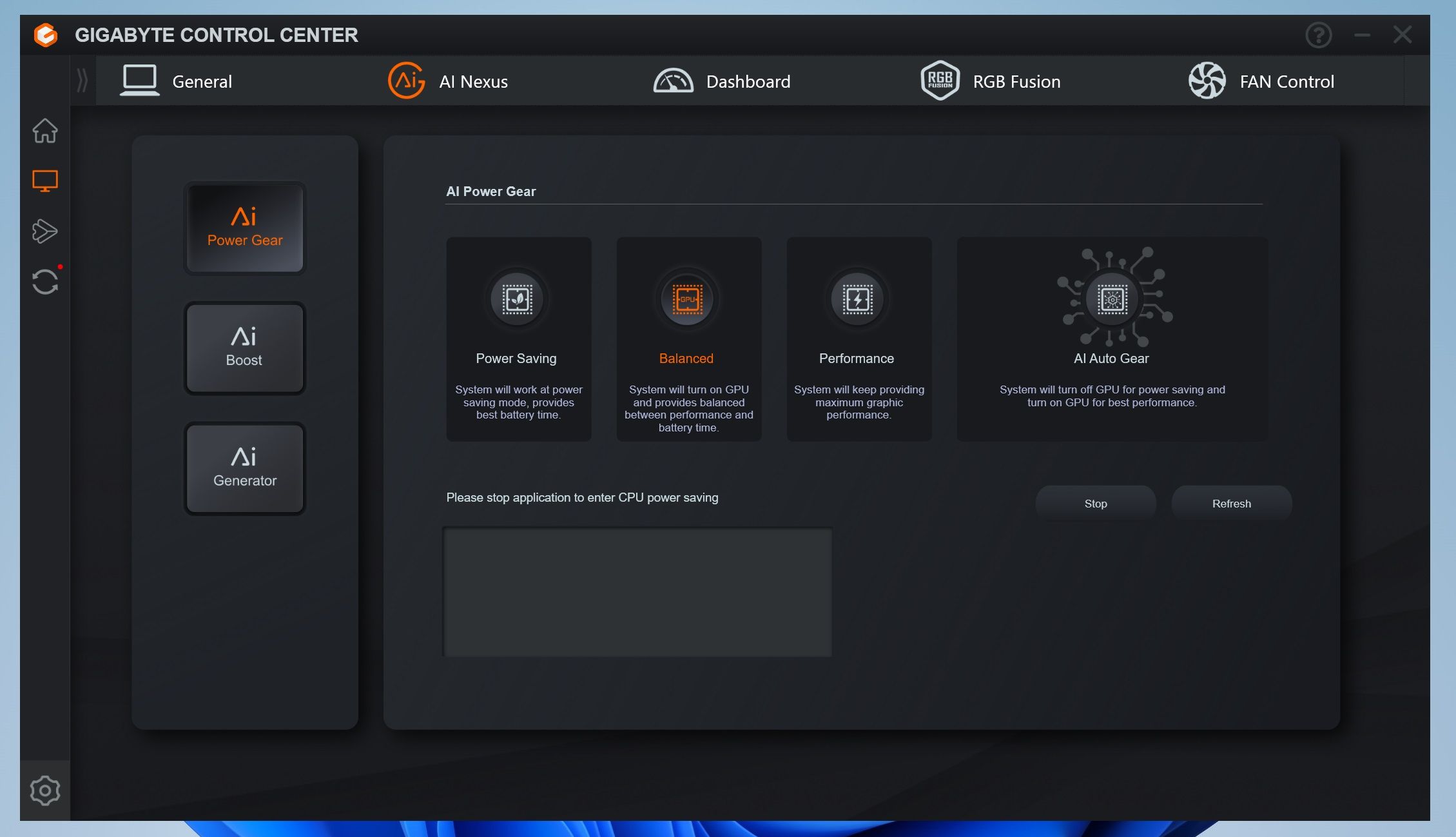Choose the AI Auto Gear mode

pos(1112,339)
